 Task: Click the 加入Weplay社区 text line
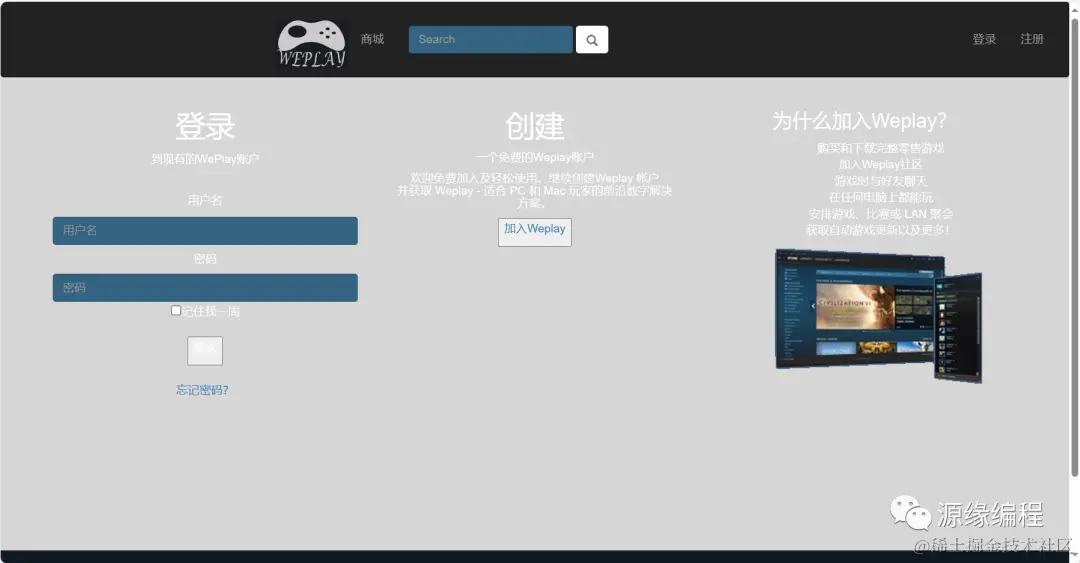pos(880,165)
